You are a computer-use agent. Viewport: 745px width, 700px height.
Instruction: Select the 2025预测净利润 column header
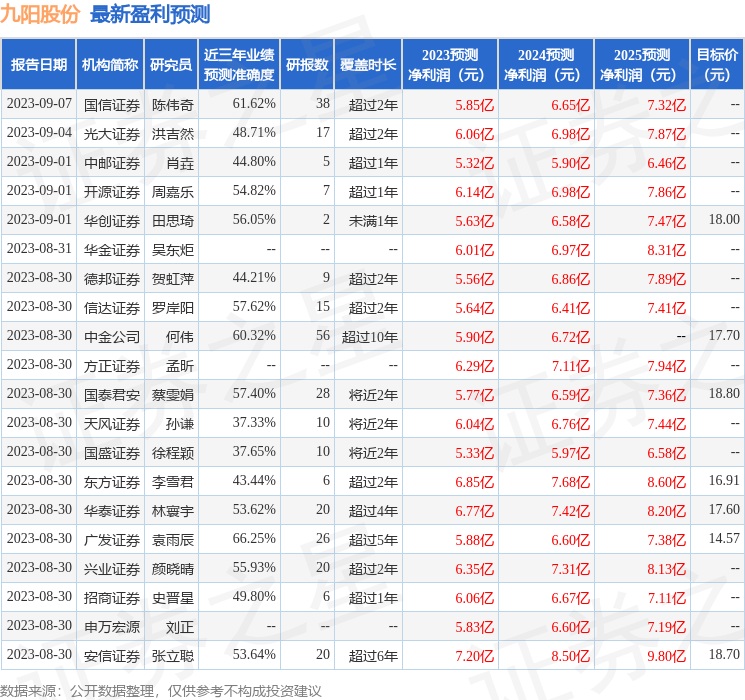coord(642,65)
